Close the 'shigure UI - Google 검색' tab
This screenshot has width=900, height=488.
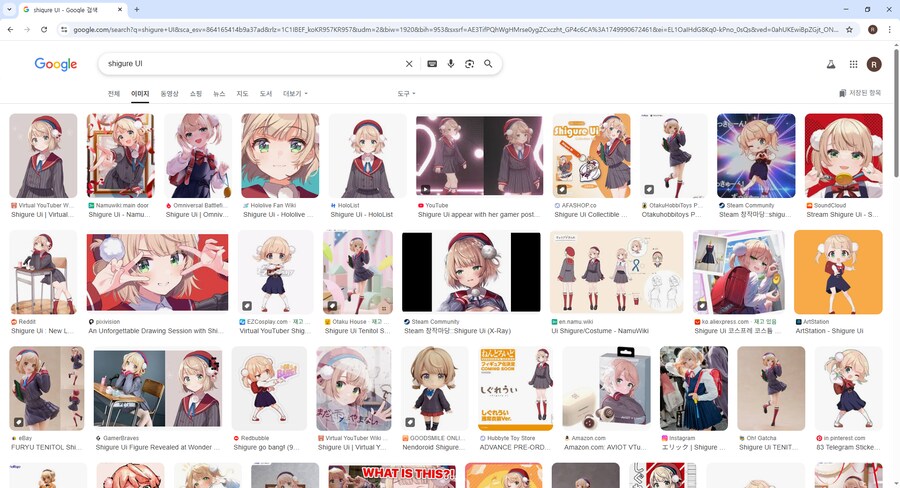(120, 10)
